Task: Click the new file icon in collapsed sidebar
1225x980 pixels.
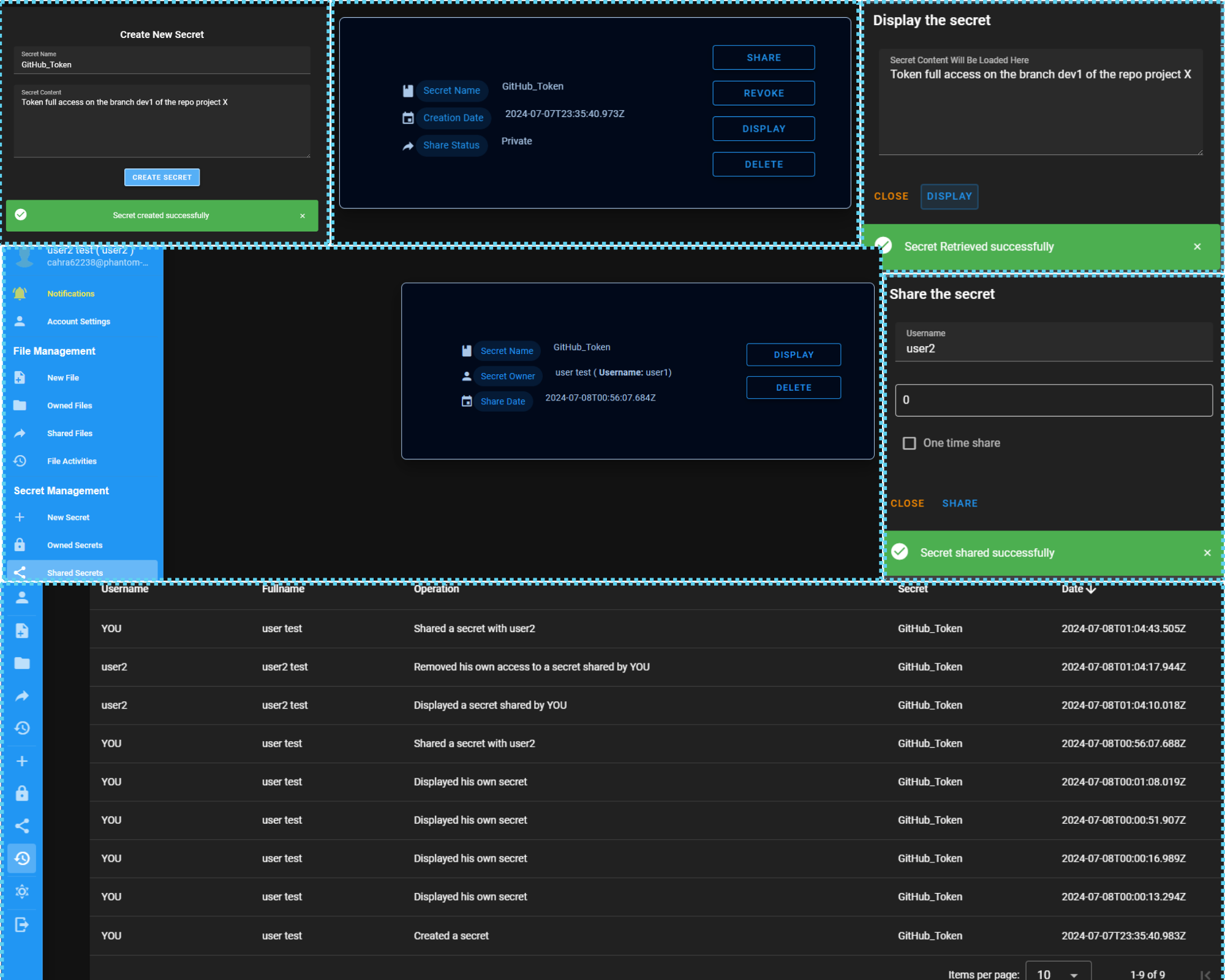Action: 22,630
